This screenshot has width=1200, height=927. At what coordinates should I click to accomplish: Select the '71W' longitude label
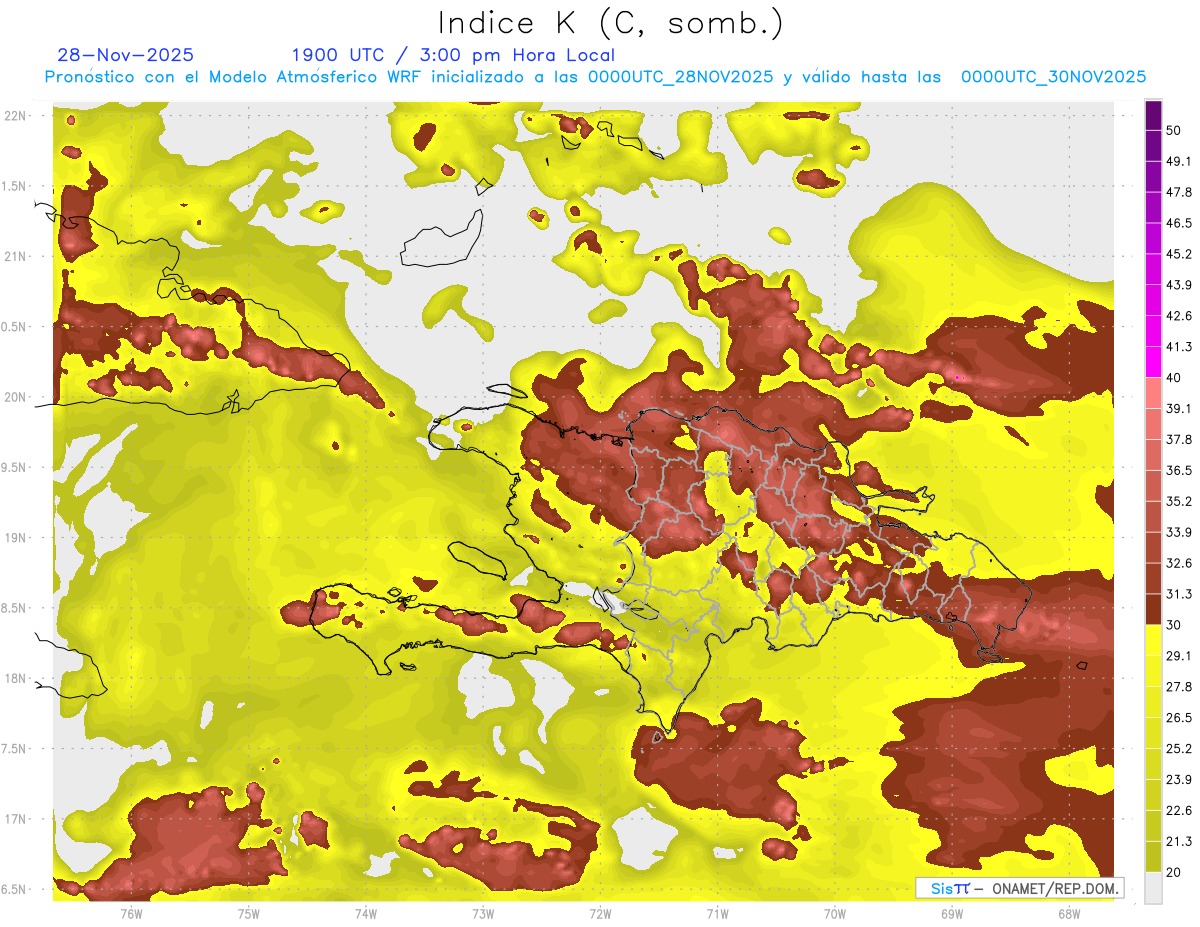[717, 913]
